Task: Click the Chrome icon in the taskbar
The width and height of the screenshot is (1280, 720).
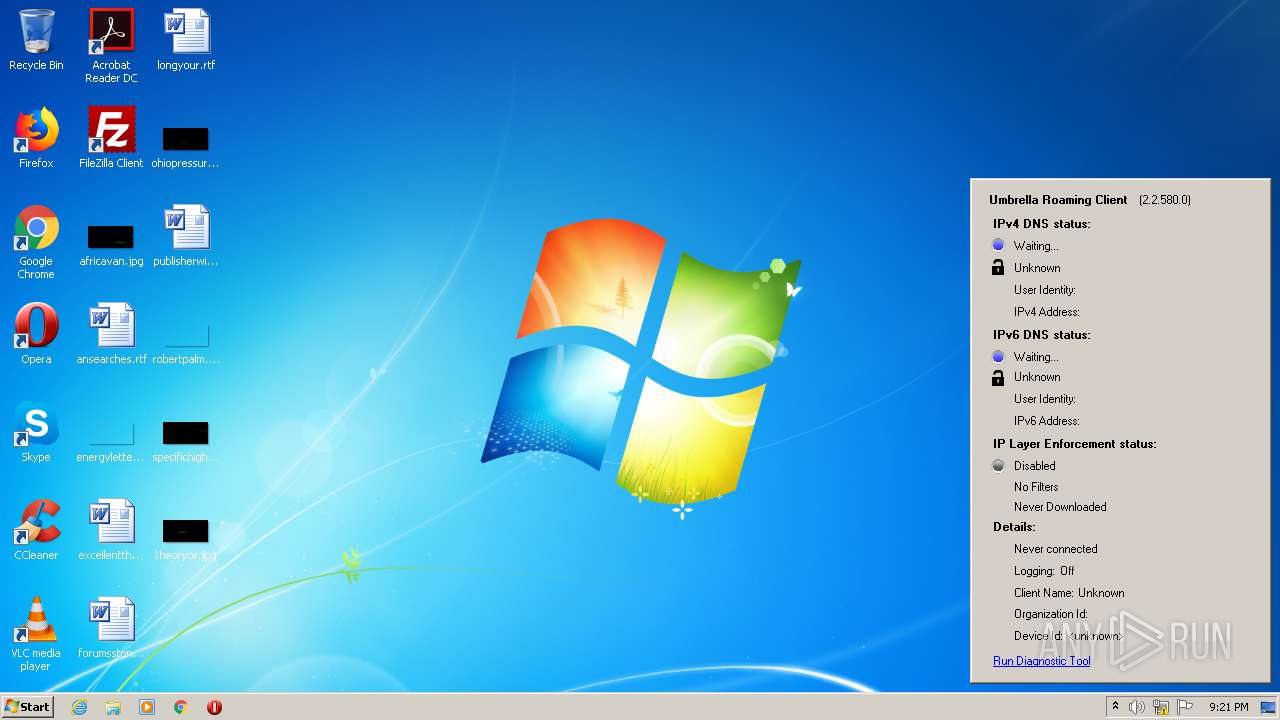Action: (181, 707)
